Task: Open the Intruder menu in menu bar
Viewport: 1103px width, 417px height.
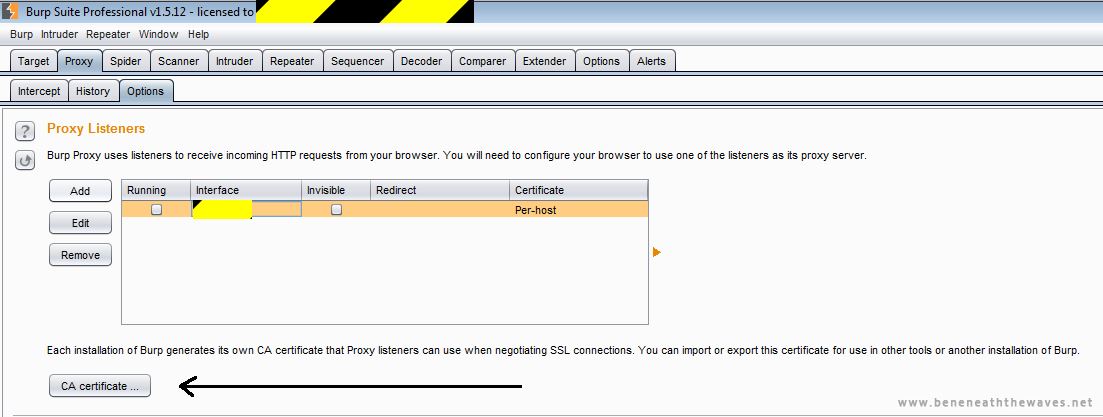Action: [60, 34]
